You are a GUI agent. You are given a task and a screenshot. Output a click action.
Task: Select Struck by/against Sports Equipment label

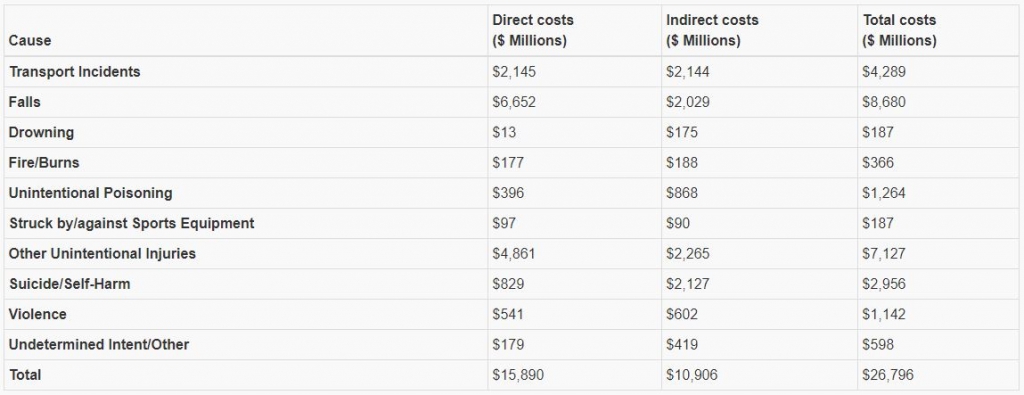pyautogui.click(x=131, y=223)
